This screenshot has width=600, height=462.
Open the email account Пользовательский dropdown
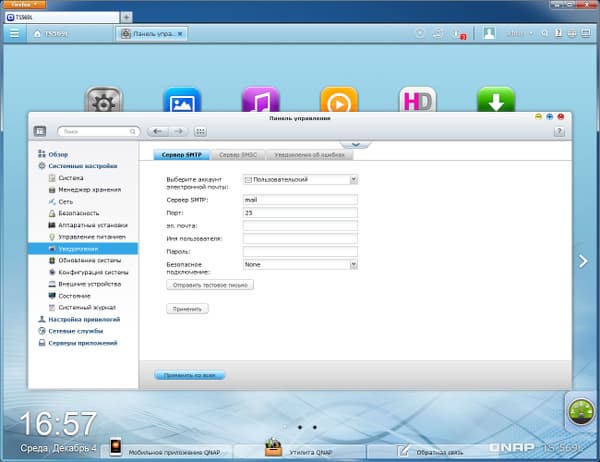(x=300, y=180)
